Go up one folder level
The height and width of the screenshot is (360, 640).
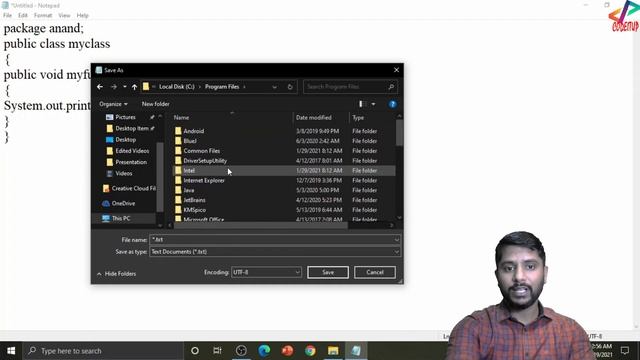point(134,87)
